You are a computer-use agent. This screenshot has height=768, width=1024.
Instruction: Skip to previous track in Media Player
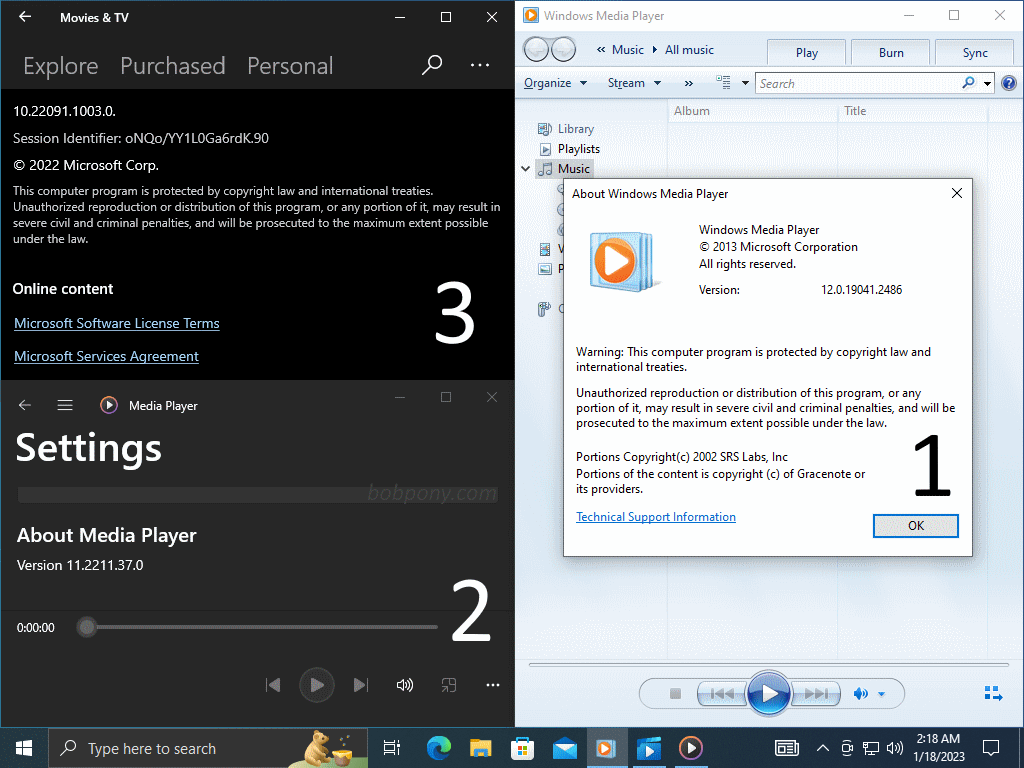click(x=273, y=685)
